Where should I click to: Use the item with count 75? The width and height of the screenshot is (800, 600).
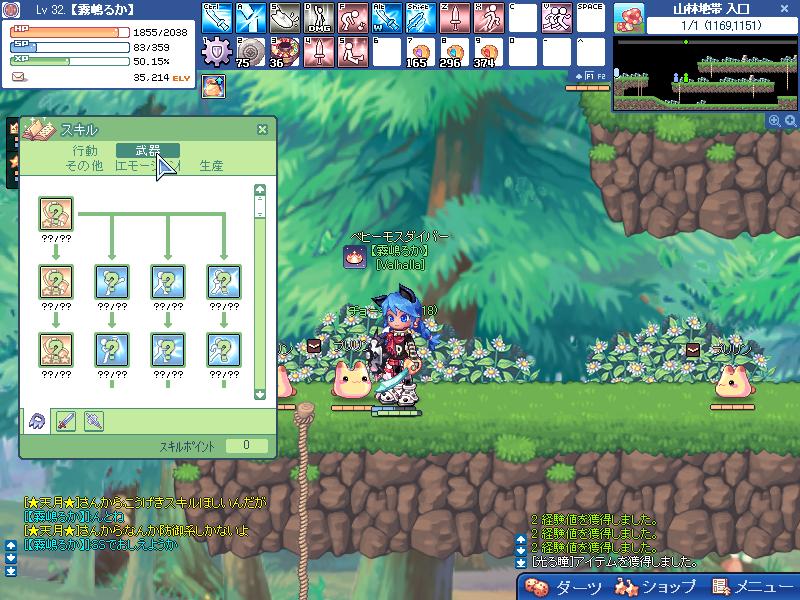pyautogui.click(x=251, y=52)
